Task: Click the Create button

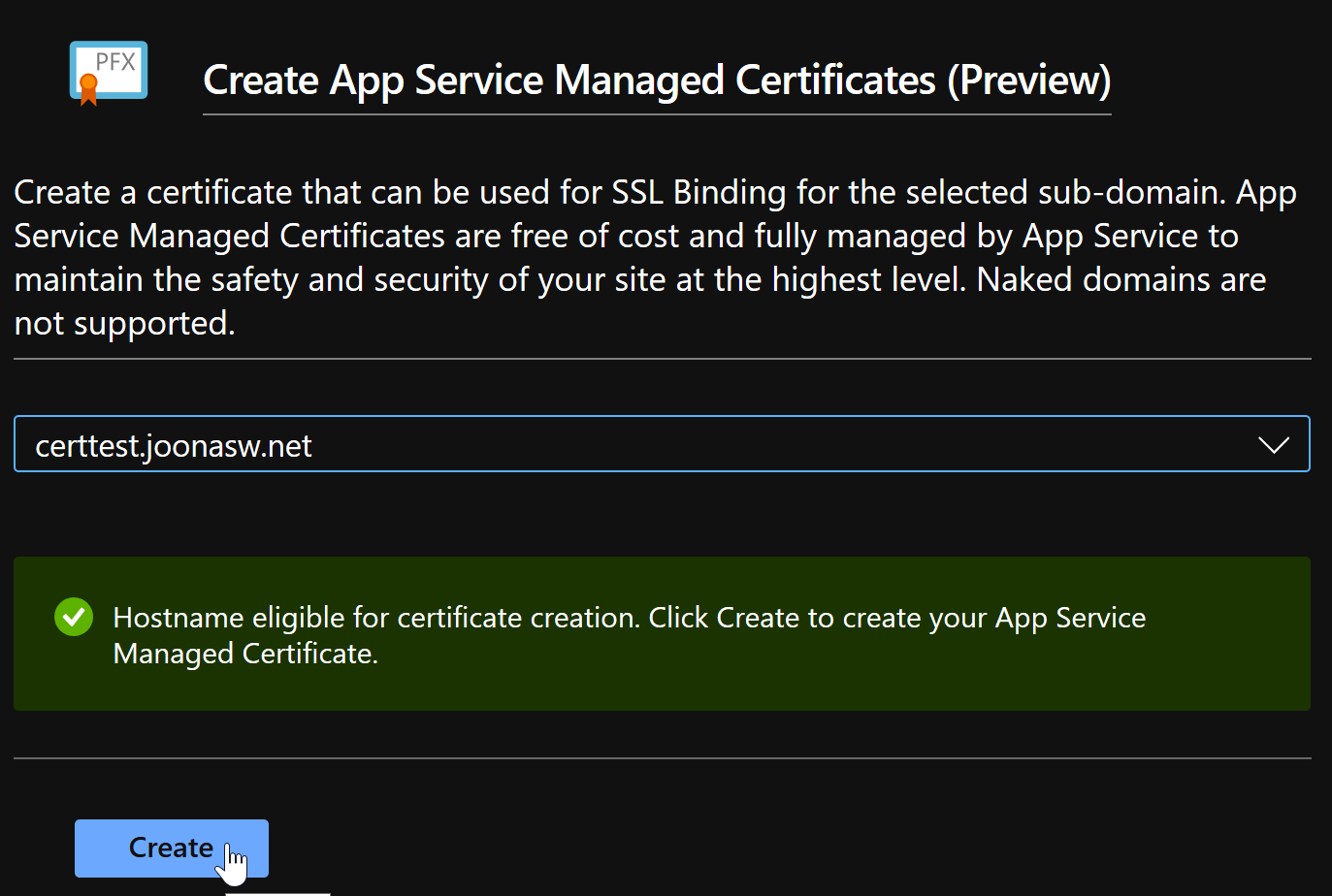Action: [x=171, y=848]
